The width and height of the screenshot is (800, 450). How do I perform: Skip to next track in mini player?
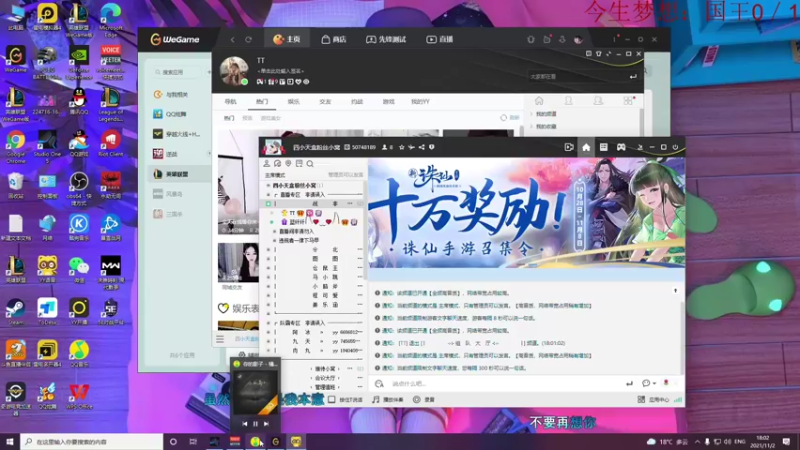[x=266, y=423]
